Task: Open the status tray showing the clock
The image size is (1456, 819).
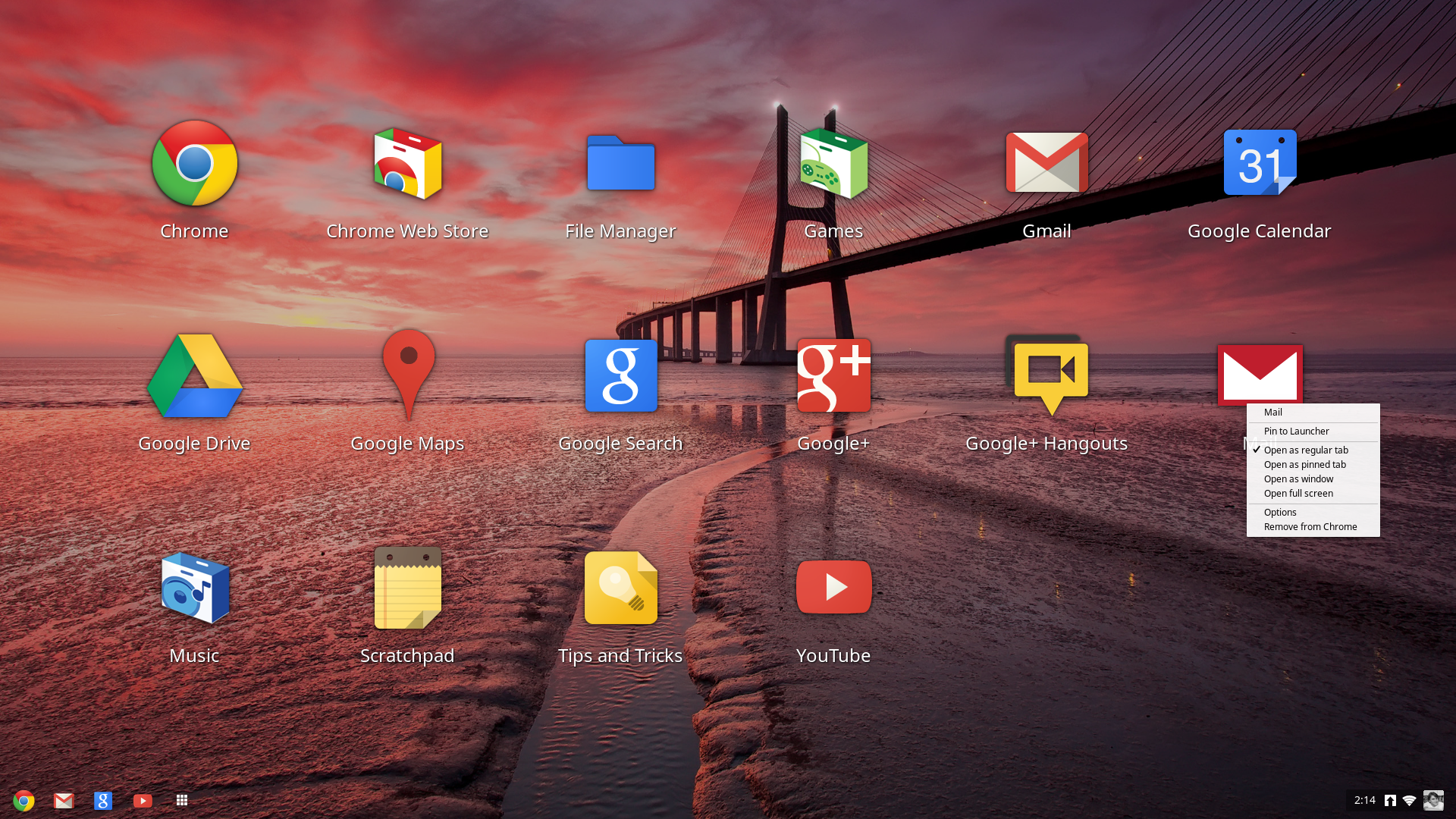Action: [1364, 800]
